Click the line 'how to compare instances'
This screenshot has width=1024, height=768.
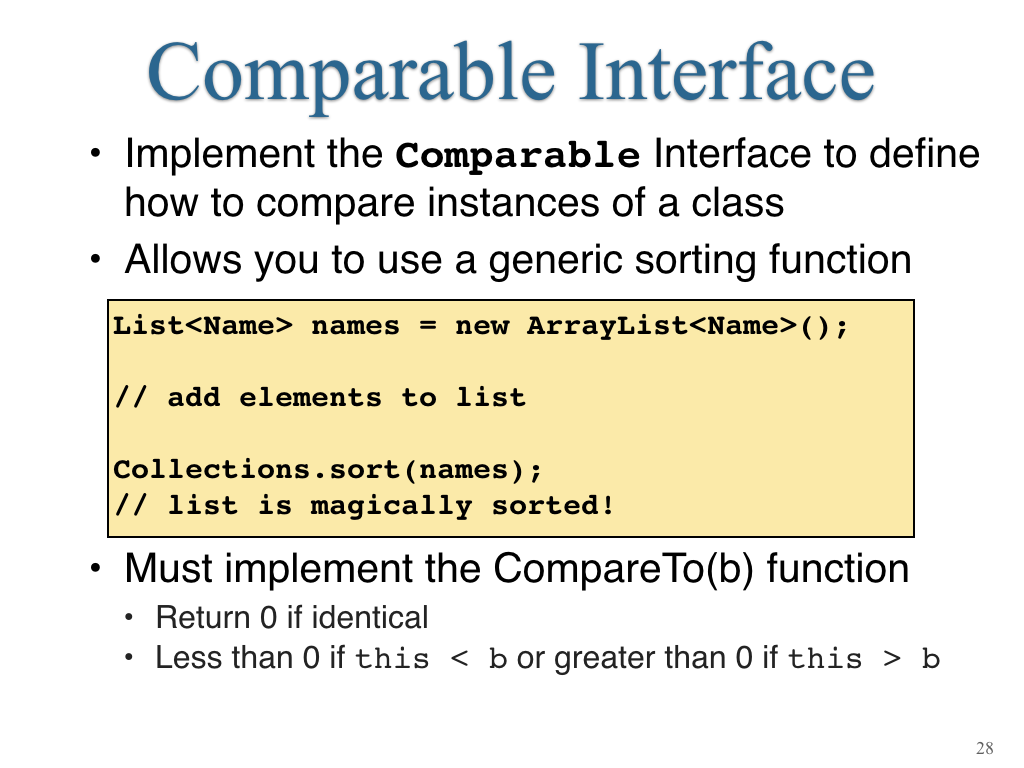[x=454, y=202]
